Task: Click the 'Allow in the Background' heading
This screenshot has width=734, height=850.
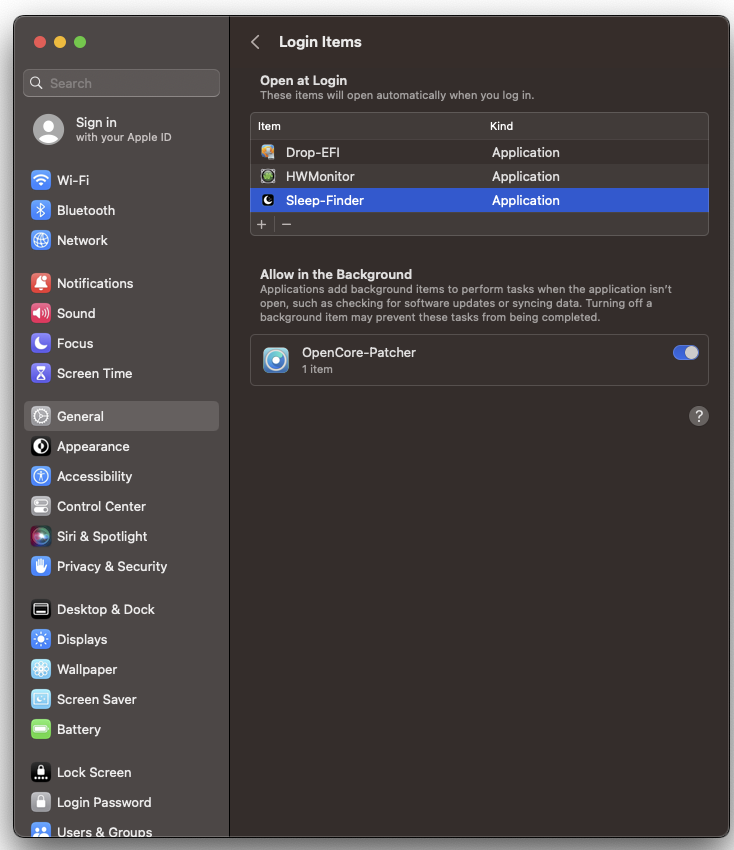Action: [336, 274]
